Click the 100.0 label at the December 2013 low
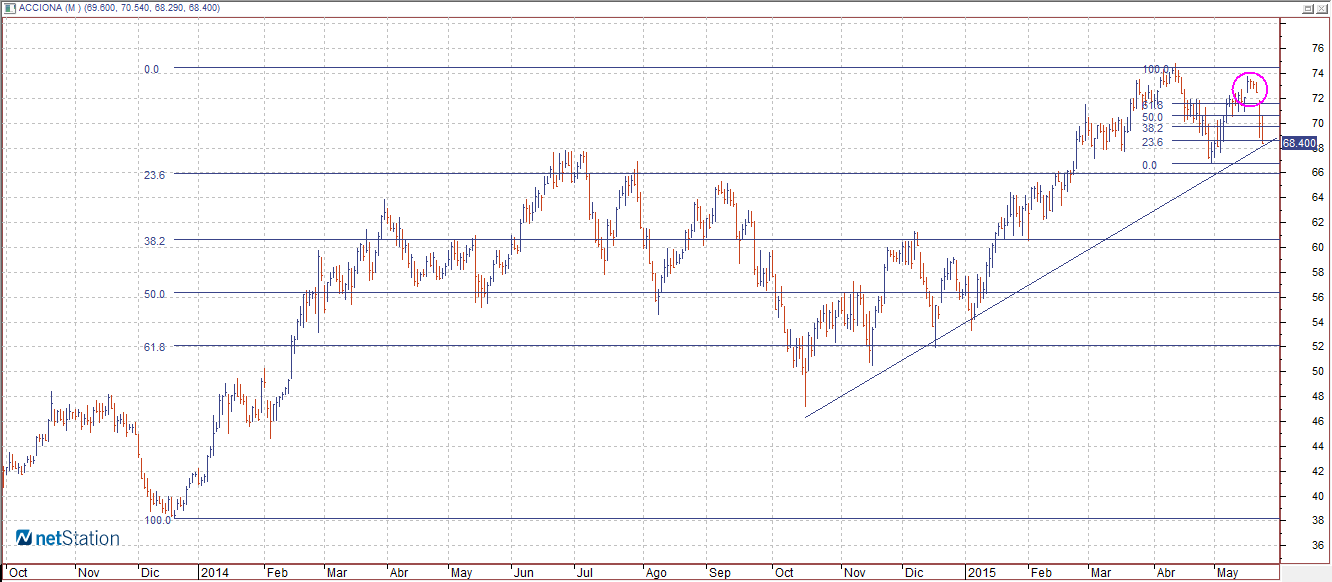The image size is (1332, 582). point(157,520)
